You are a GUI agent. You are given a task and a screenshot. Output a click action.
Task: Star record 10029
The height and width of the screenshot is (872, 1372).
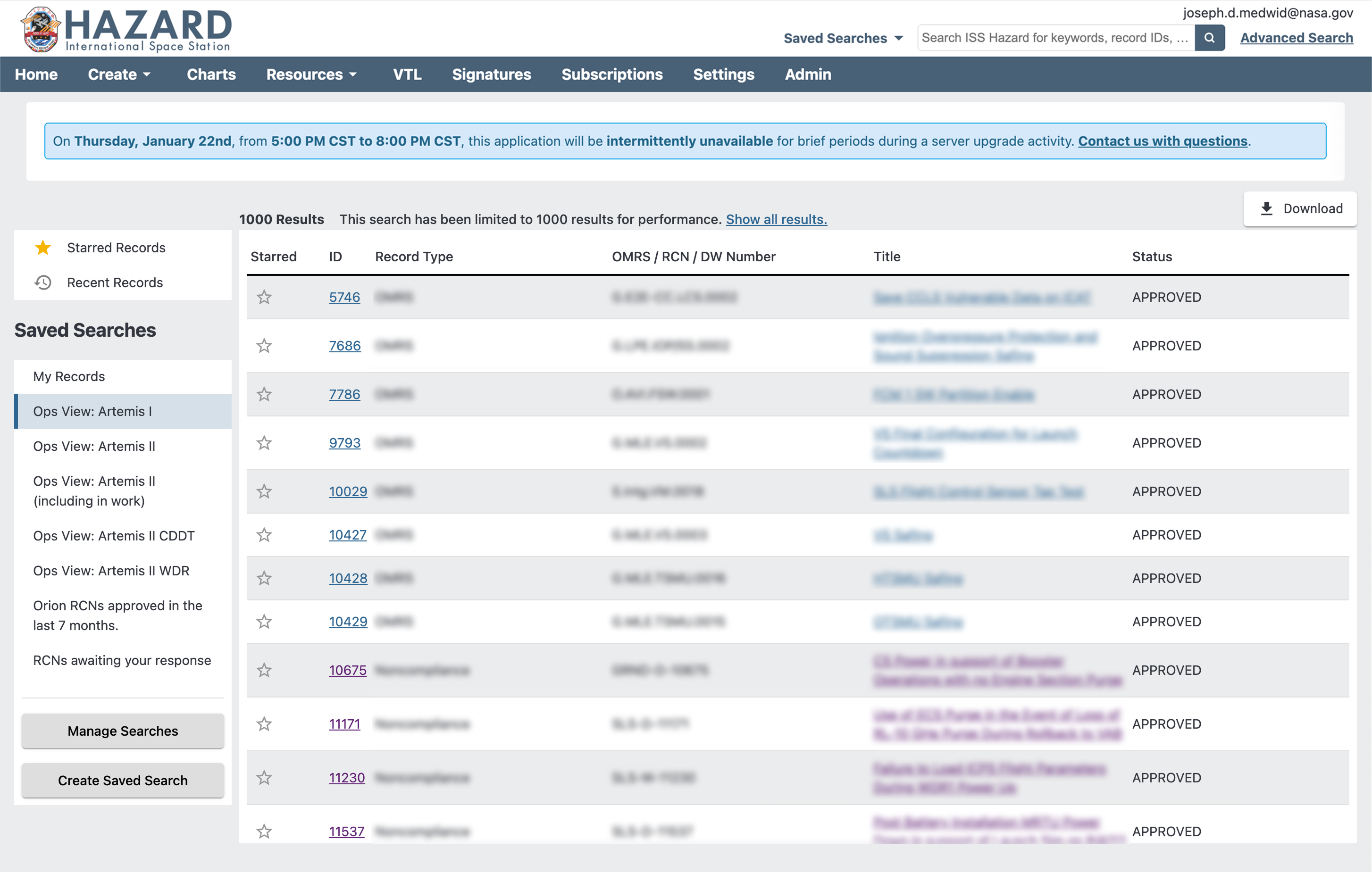(x=264, y=491)
